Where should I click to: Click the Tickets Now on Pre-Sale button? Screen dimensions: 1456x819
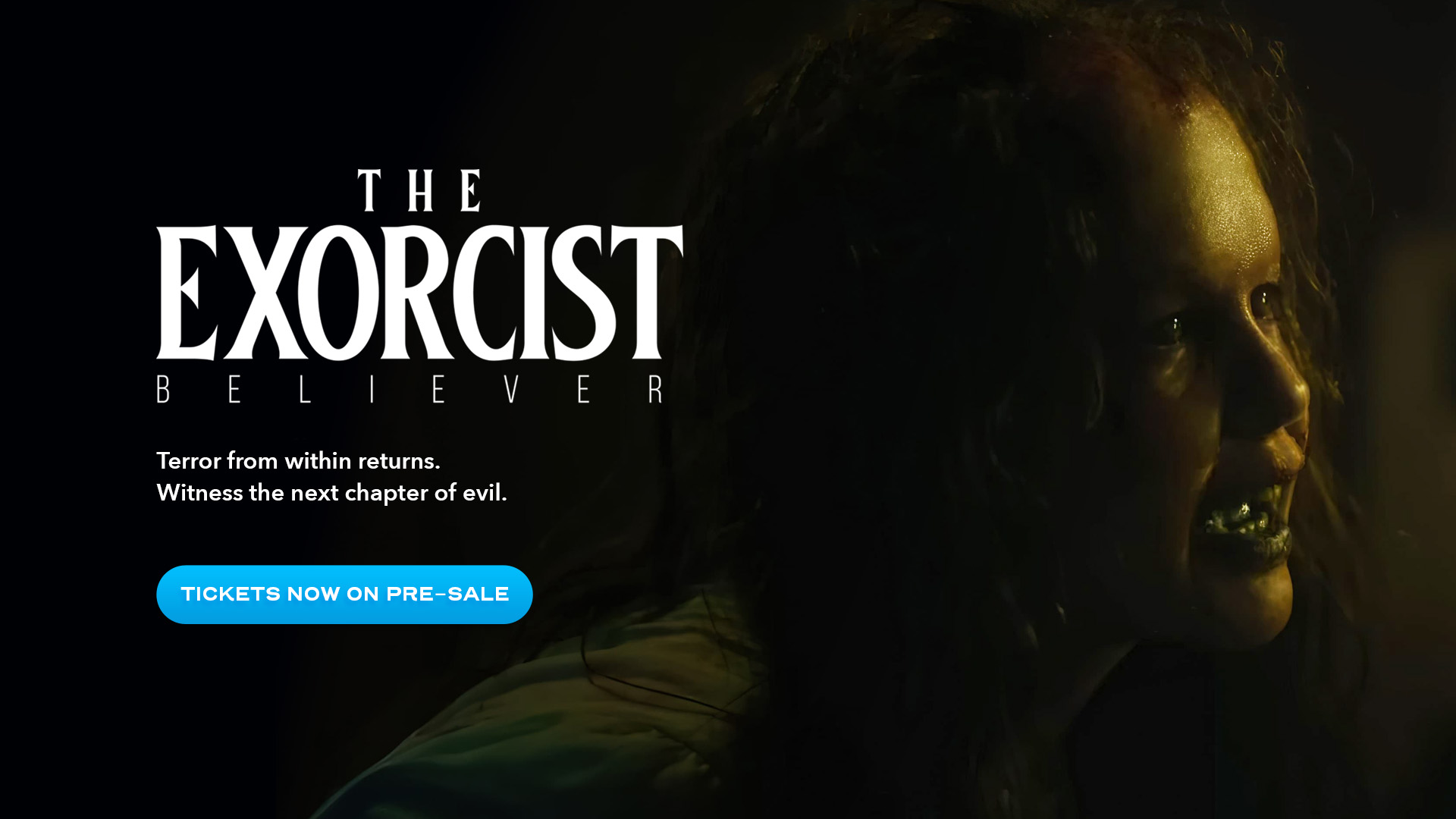coord(344,595)
